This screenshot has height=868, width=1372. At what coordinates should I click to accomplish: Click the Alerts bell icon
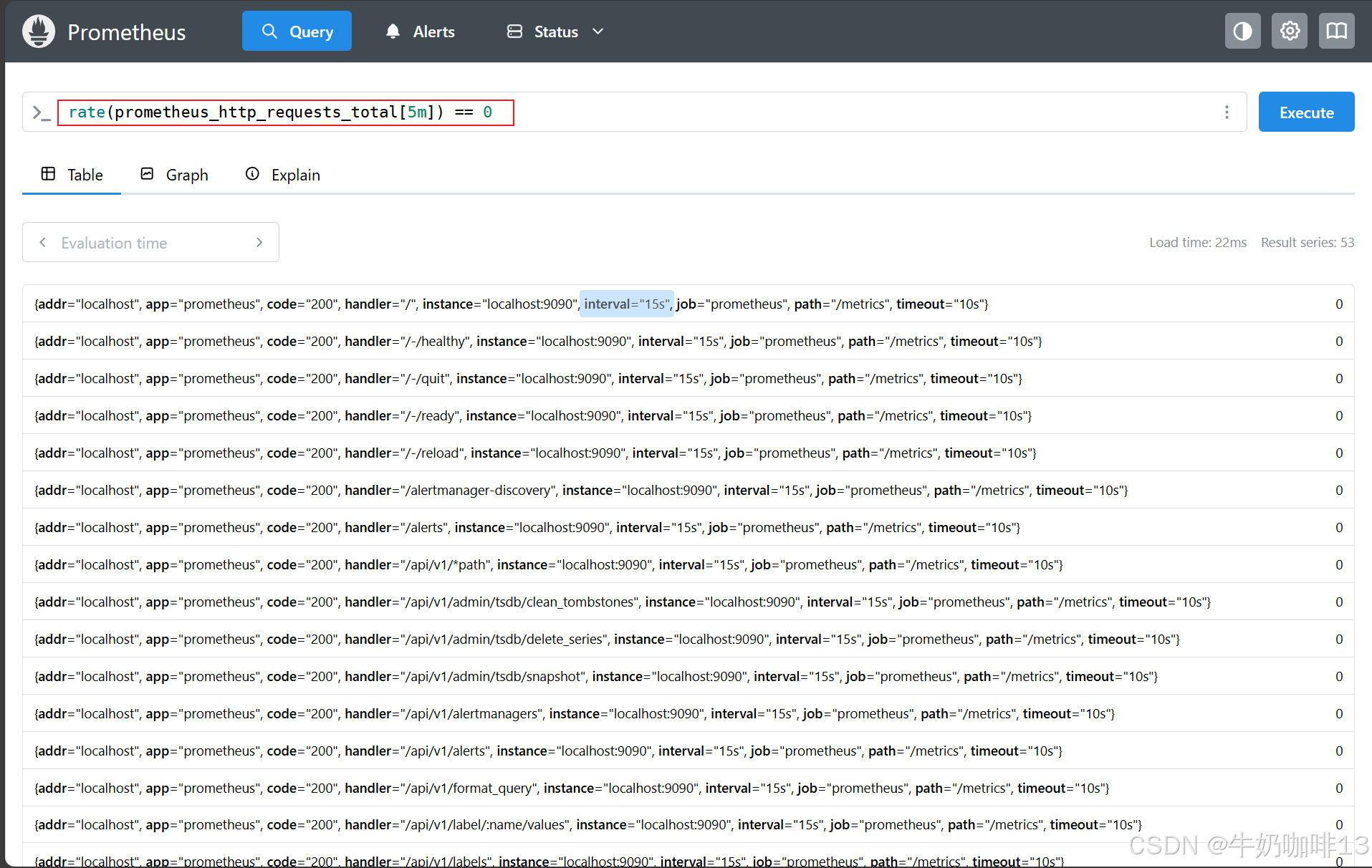pos(393,32)
